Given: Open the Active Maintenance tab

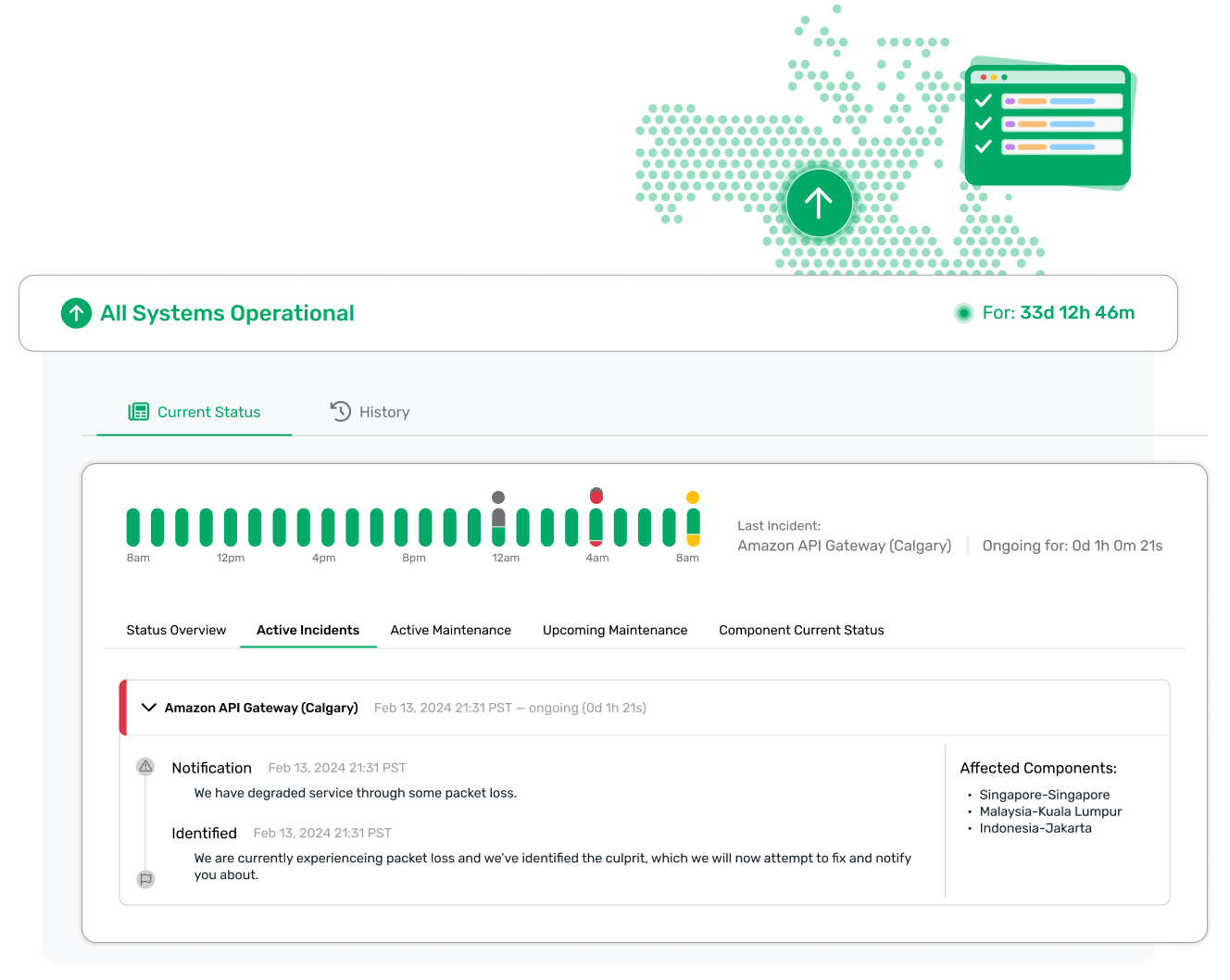Looking at the screenshot, I should [x=450, y=630].
